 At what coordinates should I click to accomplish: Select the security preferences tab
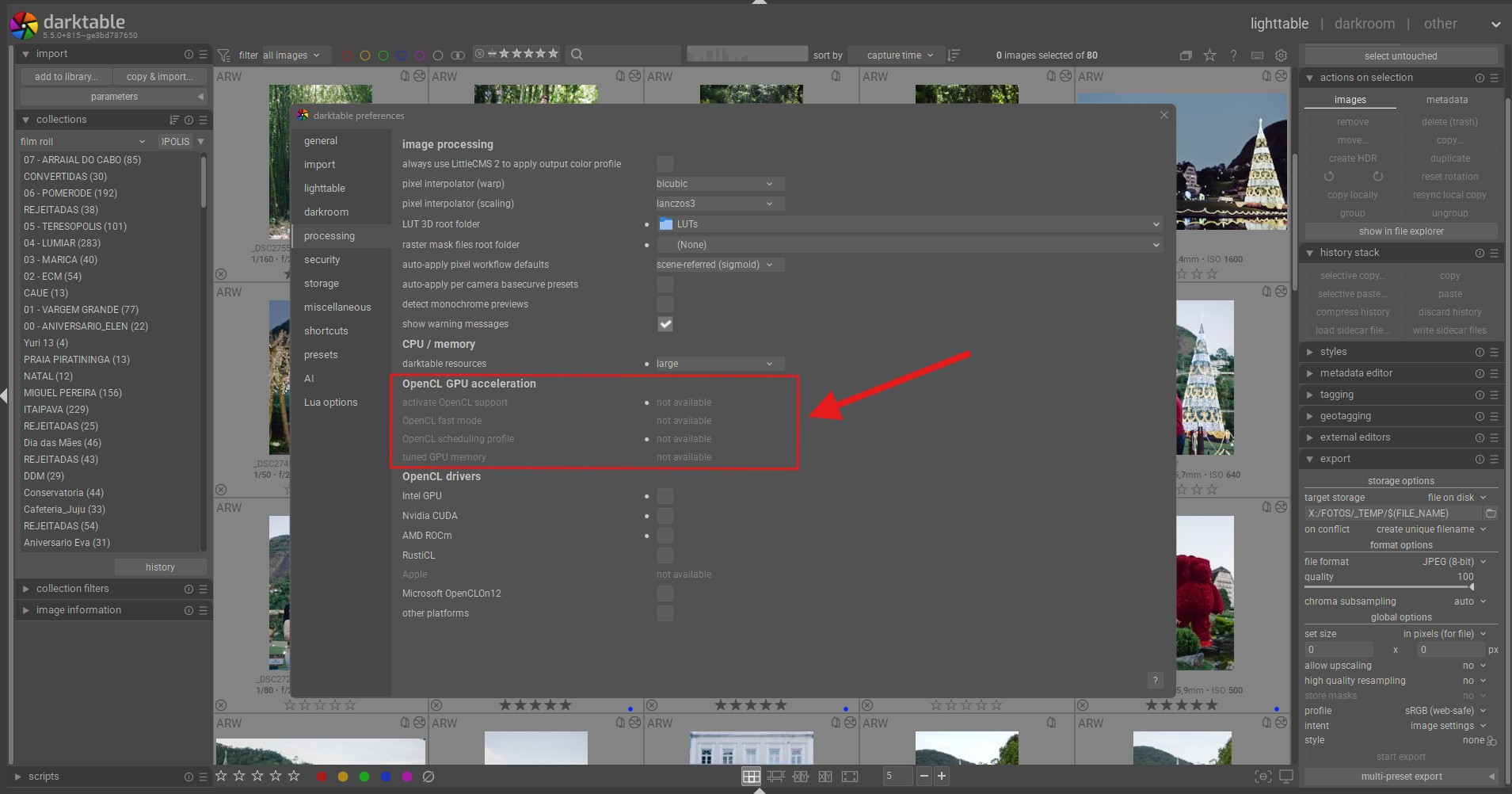[322, 260]
